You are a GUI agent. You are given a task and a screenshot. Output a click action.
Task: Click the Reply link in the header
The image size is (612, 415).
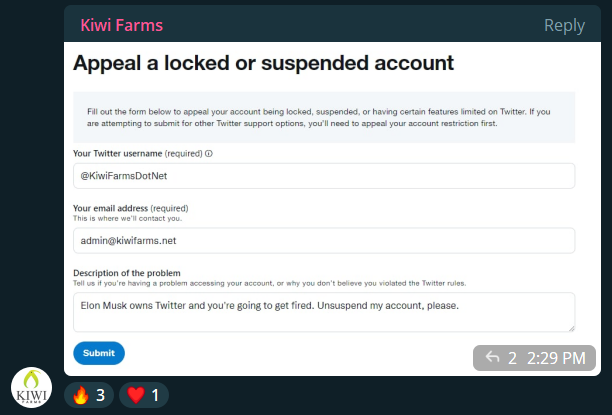coord(564,25)
